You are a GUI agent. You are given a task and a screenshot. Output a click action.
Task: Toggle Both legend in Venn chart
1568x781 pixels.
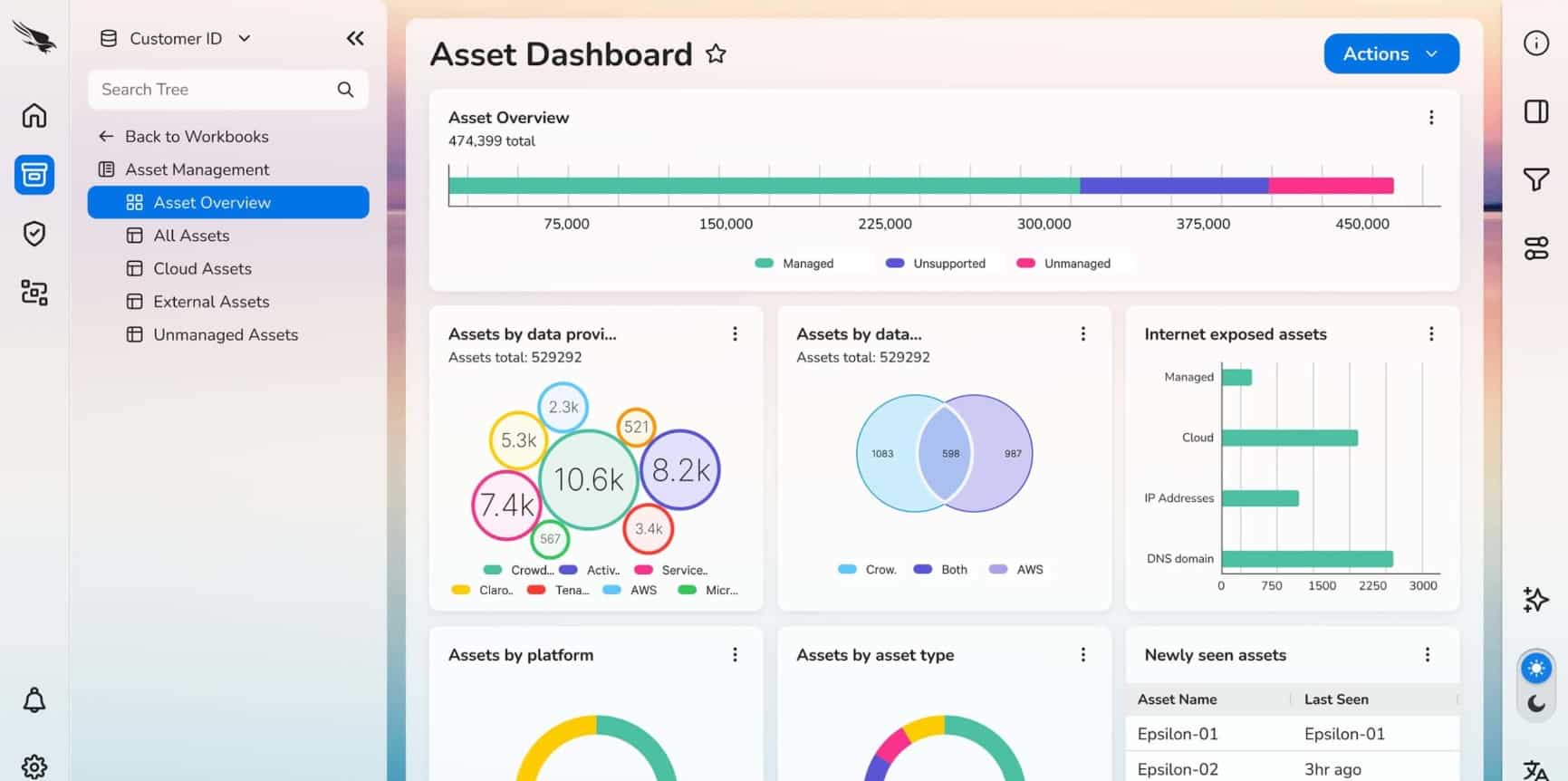[940, 570]
